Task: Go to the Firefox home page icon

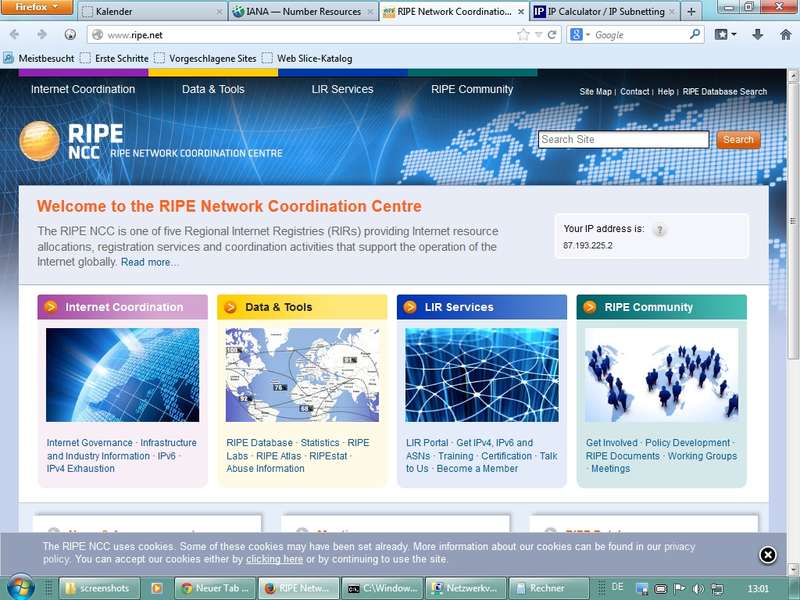Action: pyautogui.click(x=783, y=34)
